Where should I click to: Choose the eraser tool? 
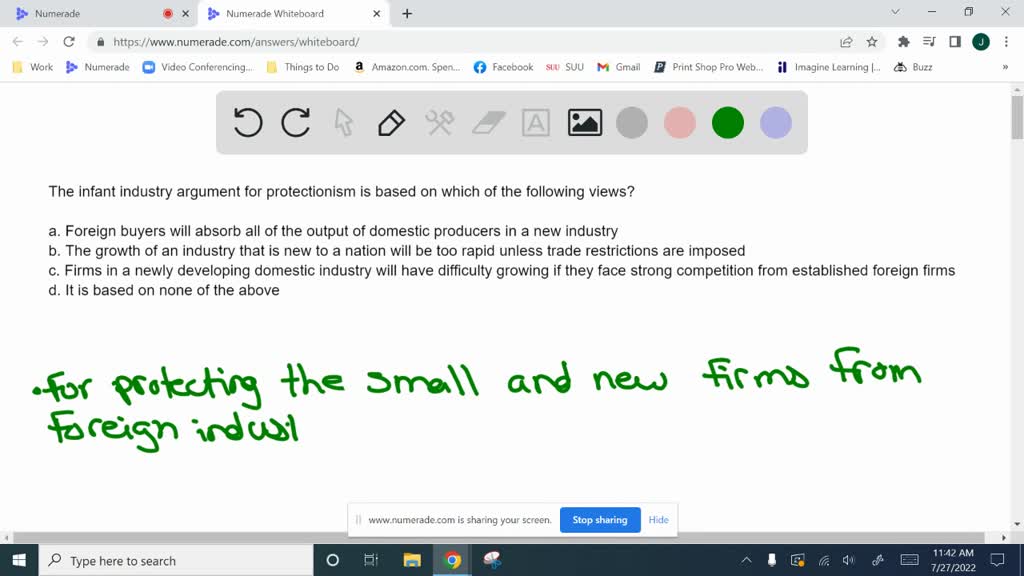pos(488,123)
